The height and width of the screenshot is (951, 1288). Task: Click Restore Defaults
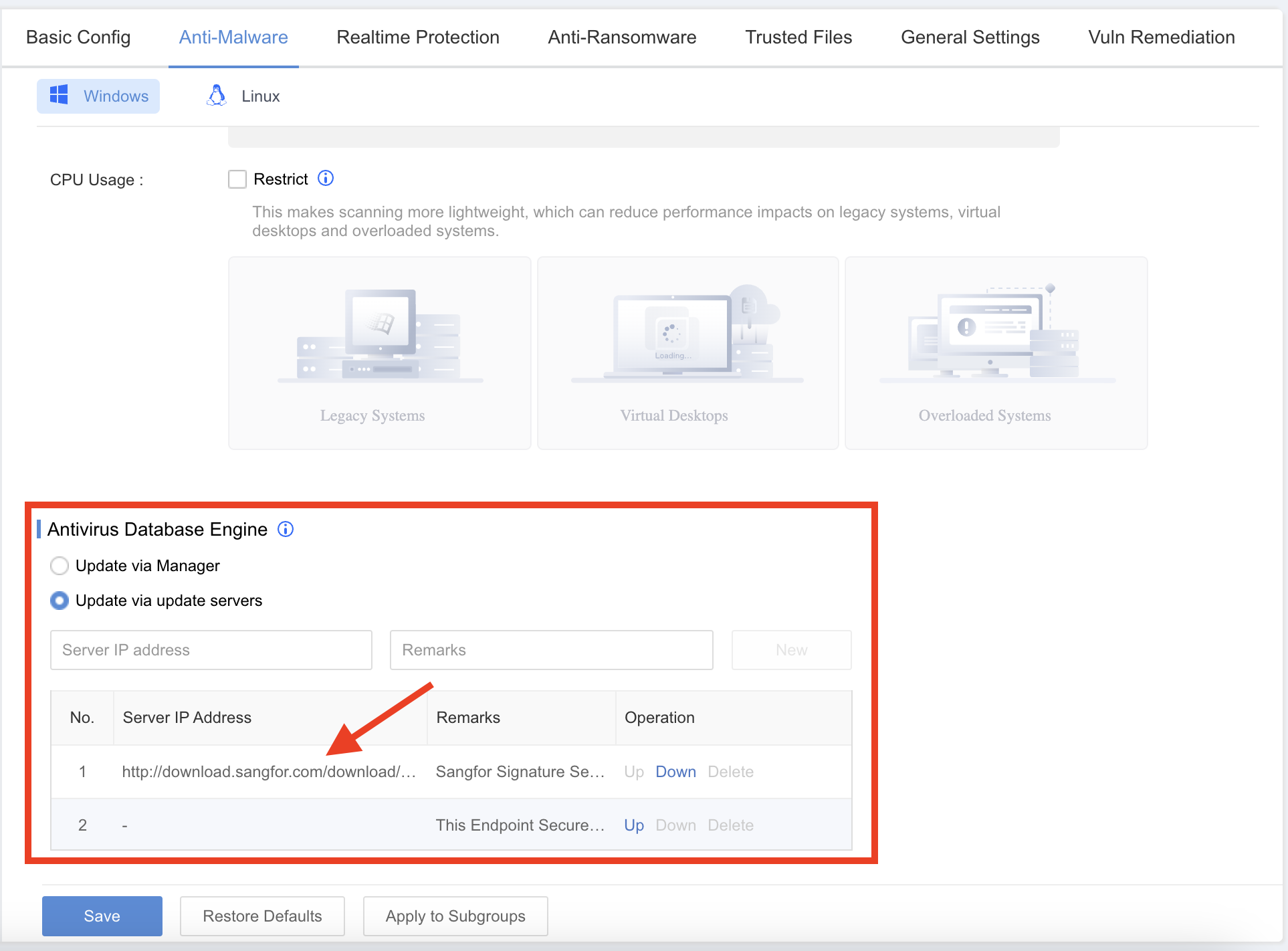pyautogui.click(x=262, y=916)
